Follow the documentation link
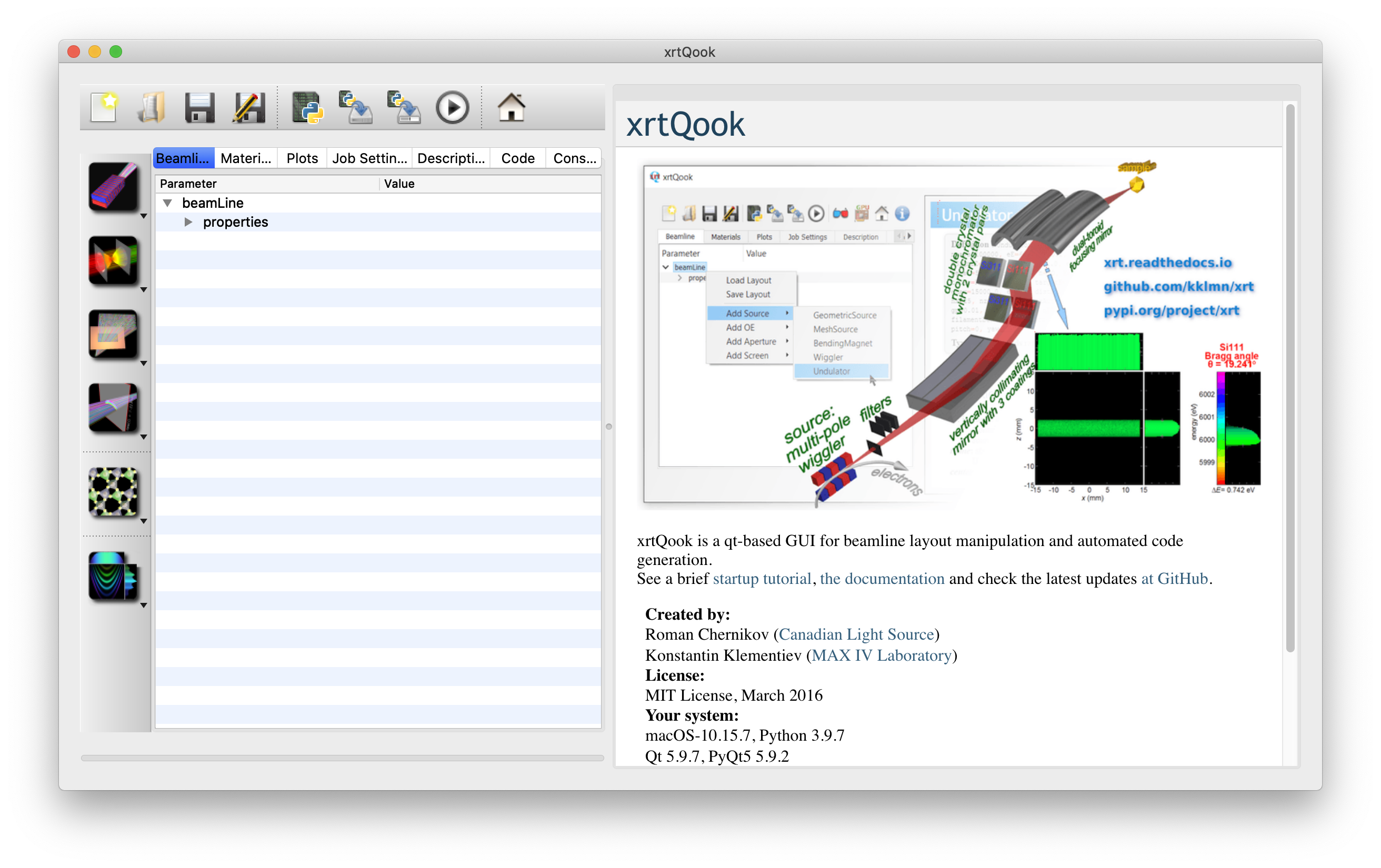 coord(882,579)
